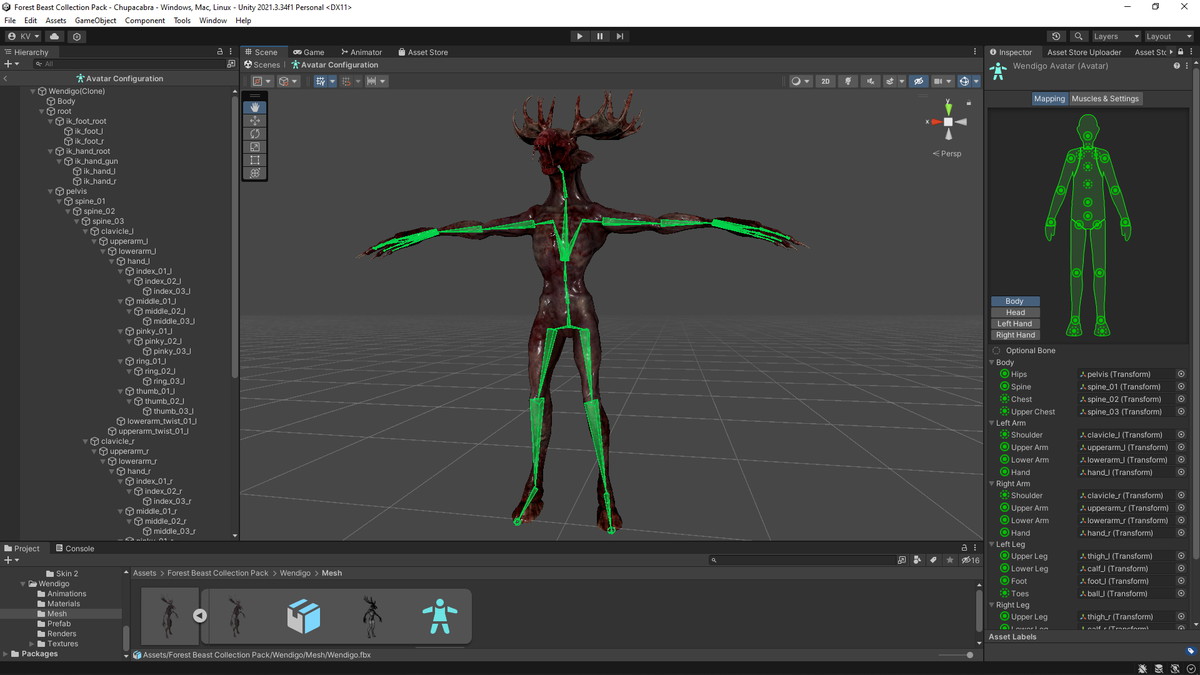Click the global search magnifier icon
The width and height of the screenshot is (1200, 675).
point(1078,36)
